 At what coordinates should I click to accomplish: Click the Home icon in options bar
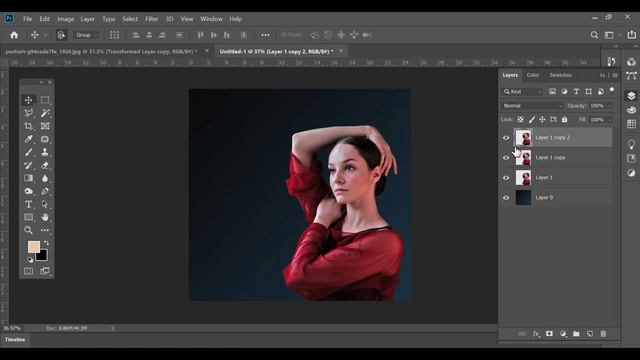point(14,35)
